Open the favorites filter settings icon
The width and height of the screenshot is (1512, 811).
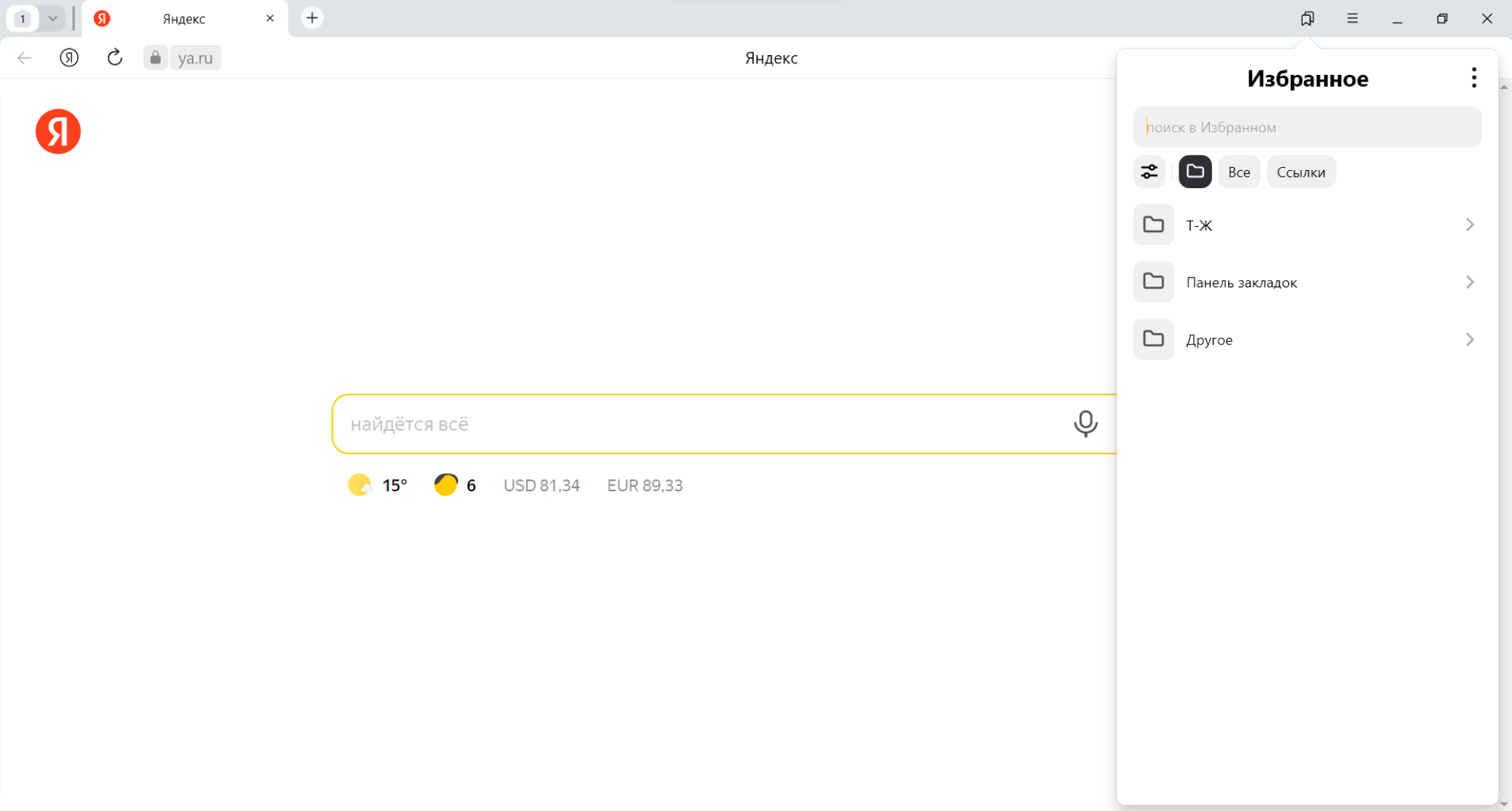(1149, 172)
